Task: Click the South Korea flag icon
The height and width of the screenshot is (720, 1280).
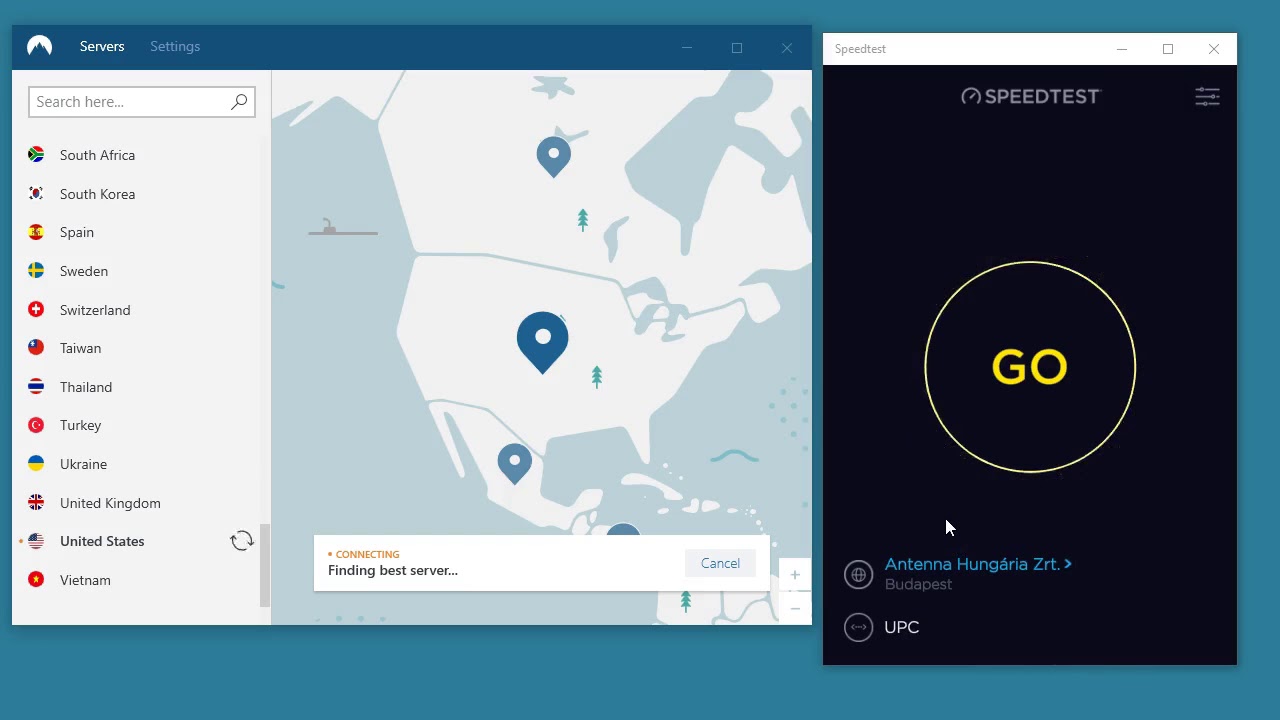Action: 36,194
